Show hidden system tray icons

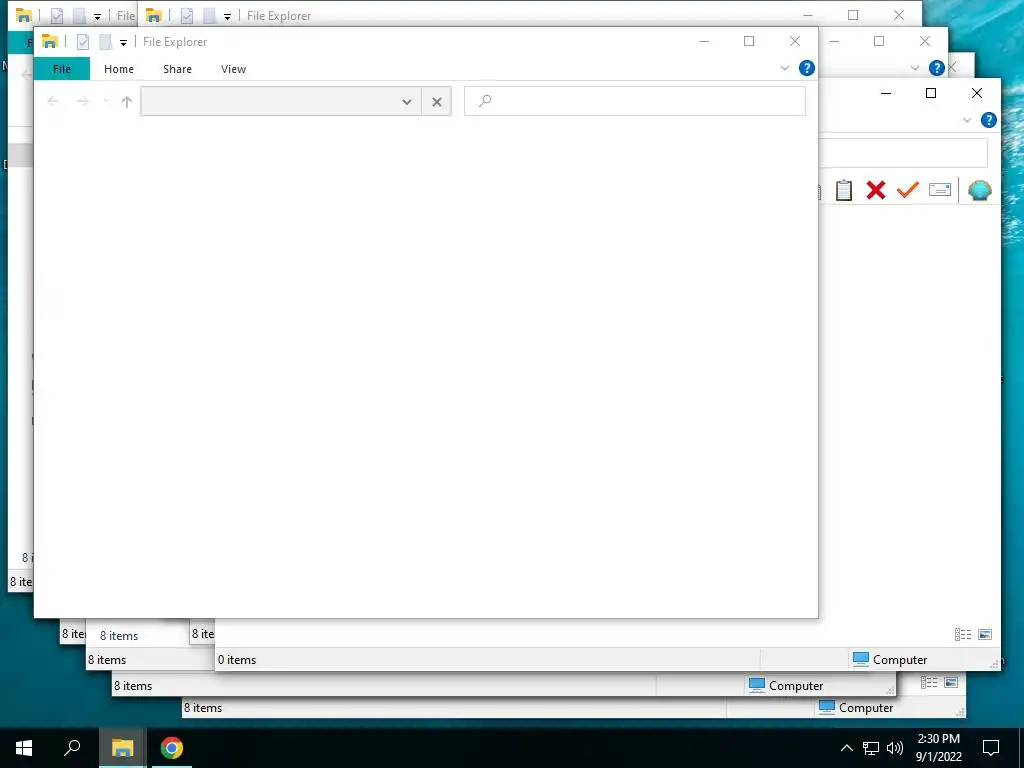(x=846, y=748)
